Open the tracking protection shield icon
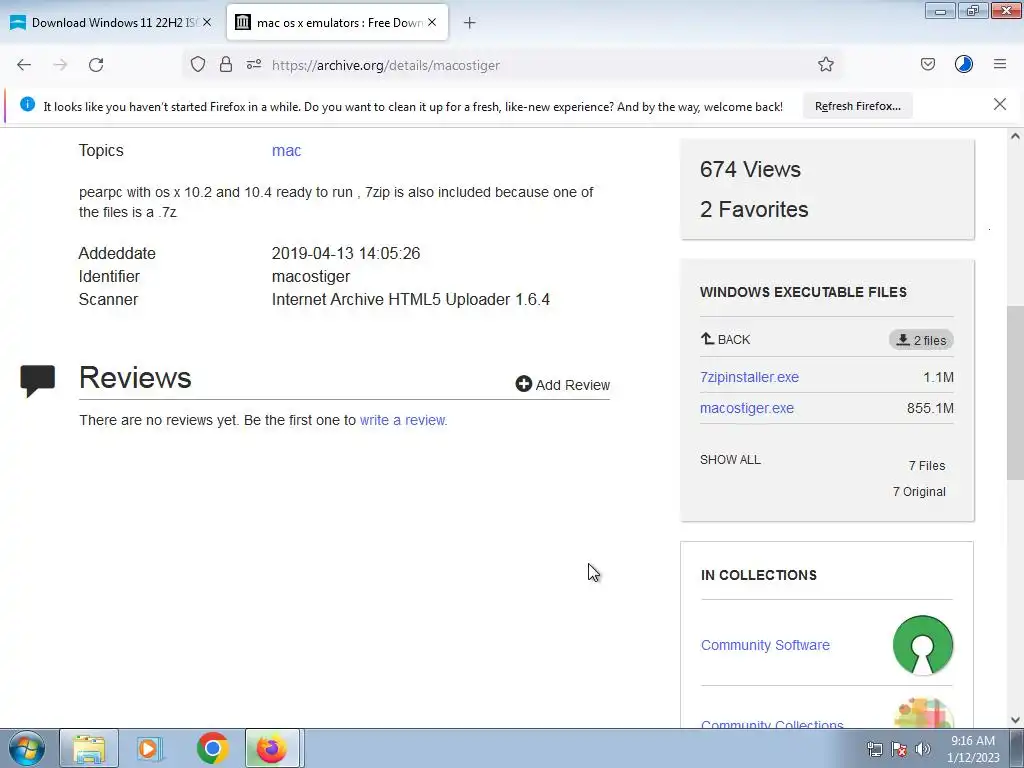 tap(198, 64)
